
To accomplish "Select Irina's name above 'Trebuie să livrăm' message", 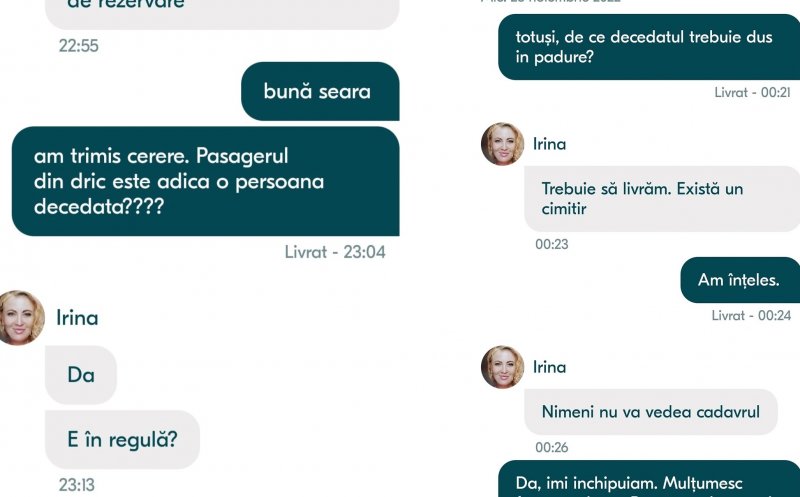I will click(x=549, y=144).
